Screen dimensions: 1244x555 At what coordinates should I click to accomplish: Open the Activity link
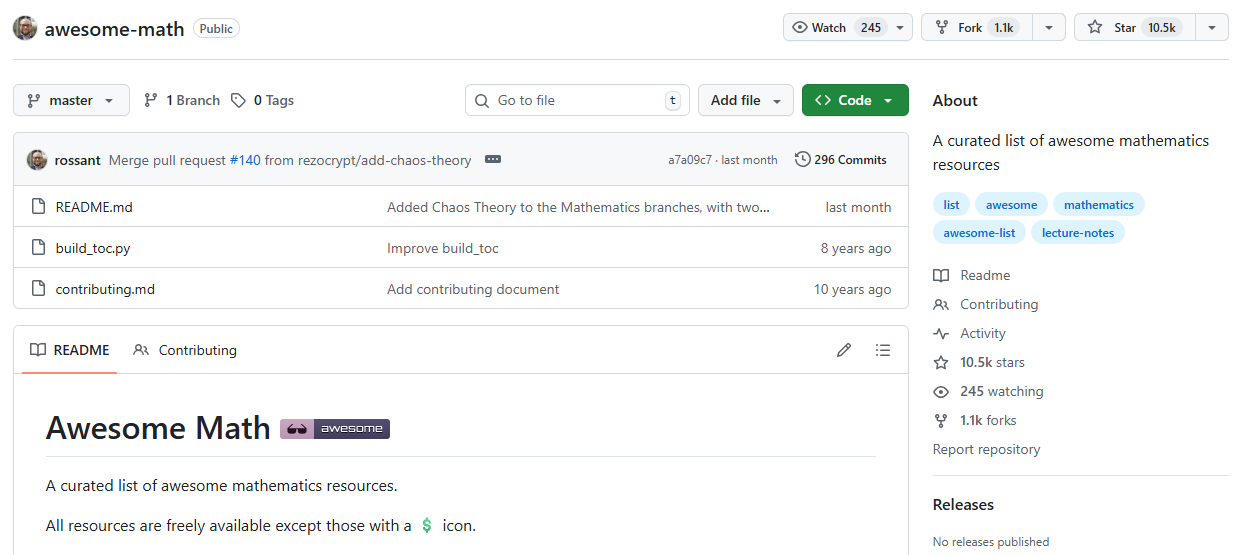[970, 333]
